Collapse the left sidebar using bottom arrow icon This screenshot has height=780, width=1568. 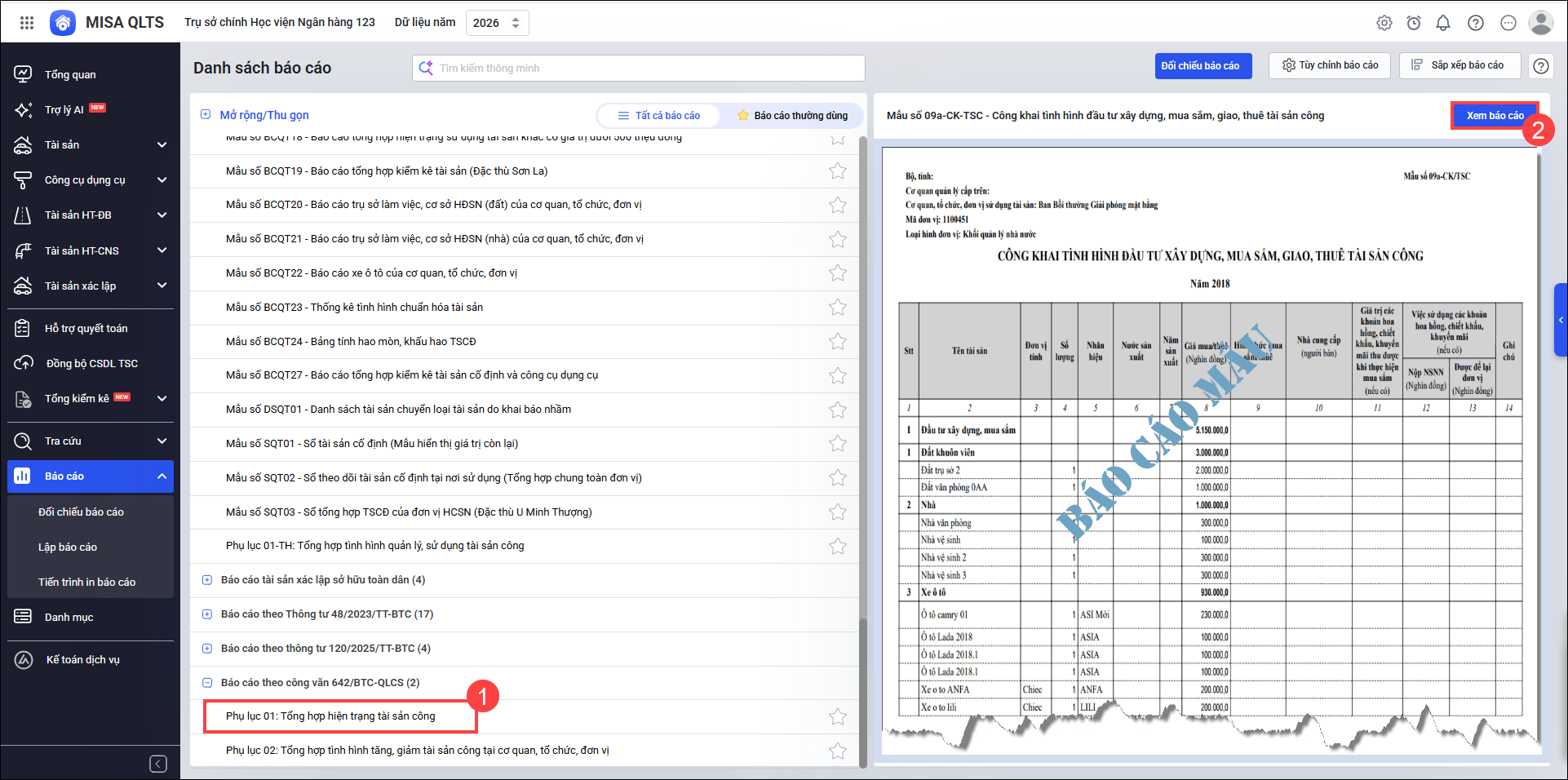tap(158, 764)
